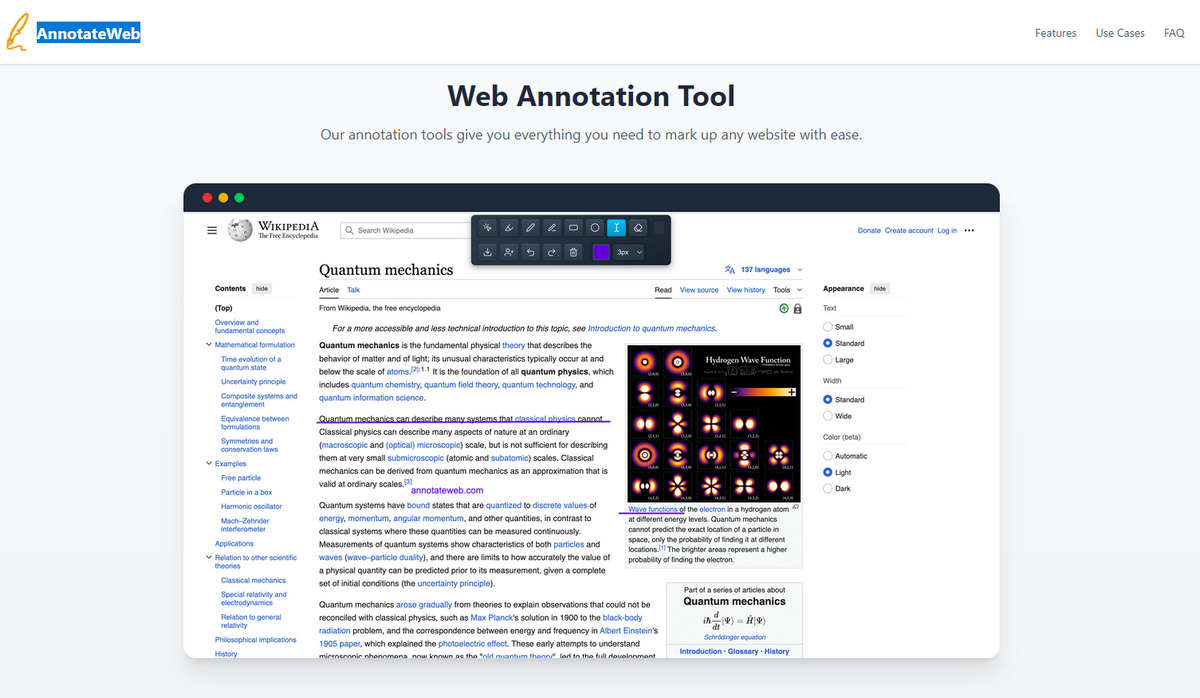Select the circle shape tool
This screenshot has height=698, width=1200.
pos(595,227)
